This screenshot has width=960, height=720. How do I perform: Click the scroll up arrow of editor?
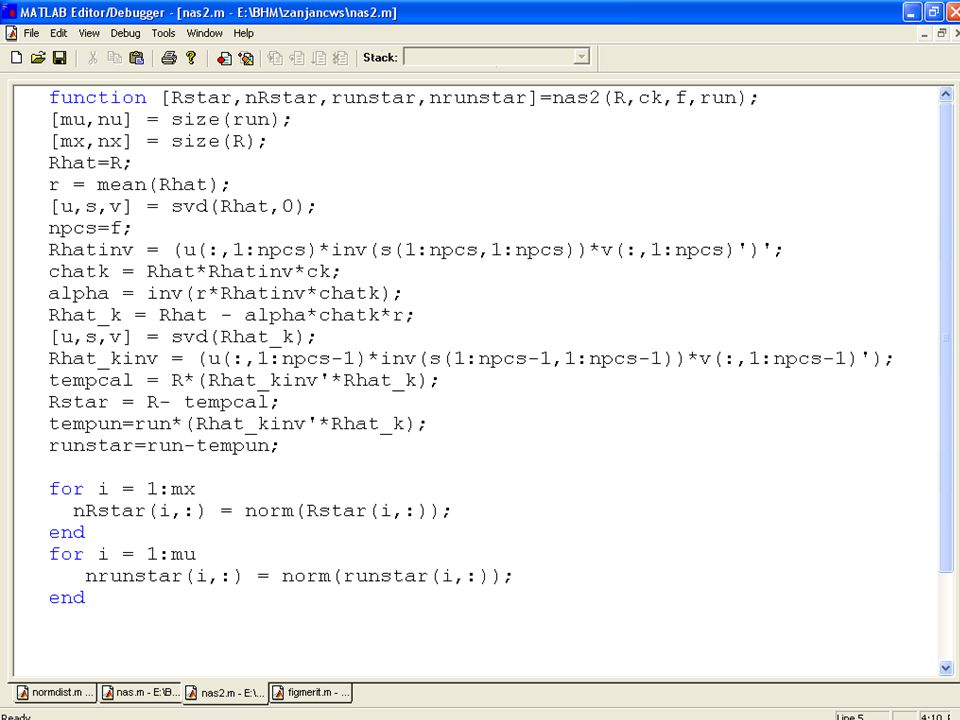pos(945,94)
